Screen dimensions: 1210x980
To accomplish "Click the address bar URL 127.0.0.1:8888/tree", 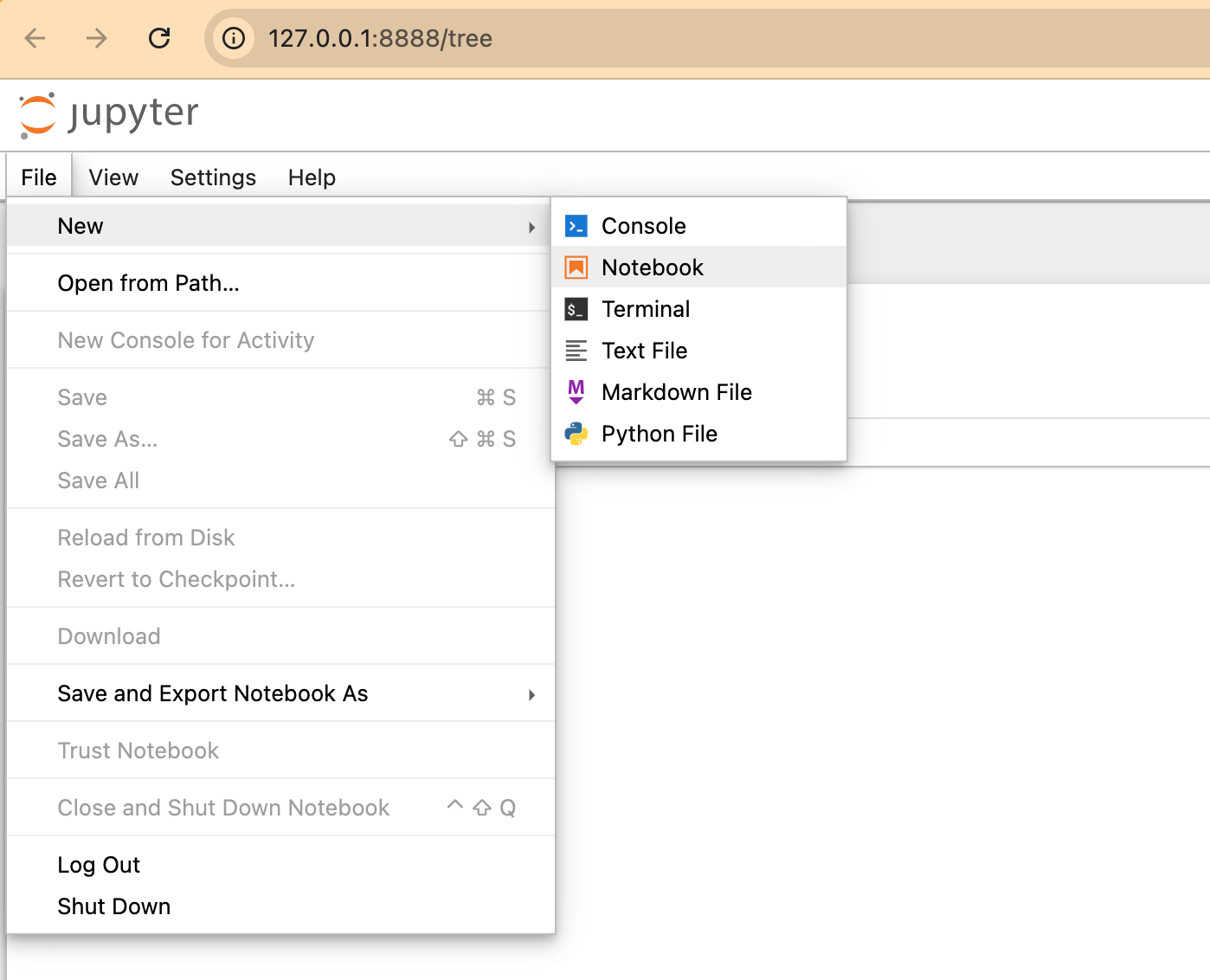I will (x=380, y=38).
